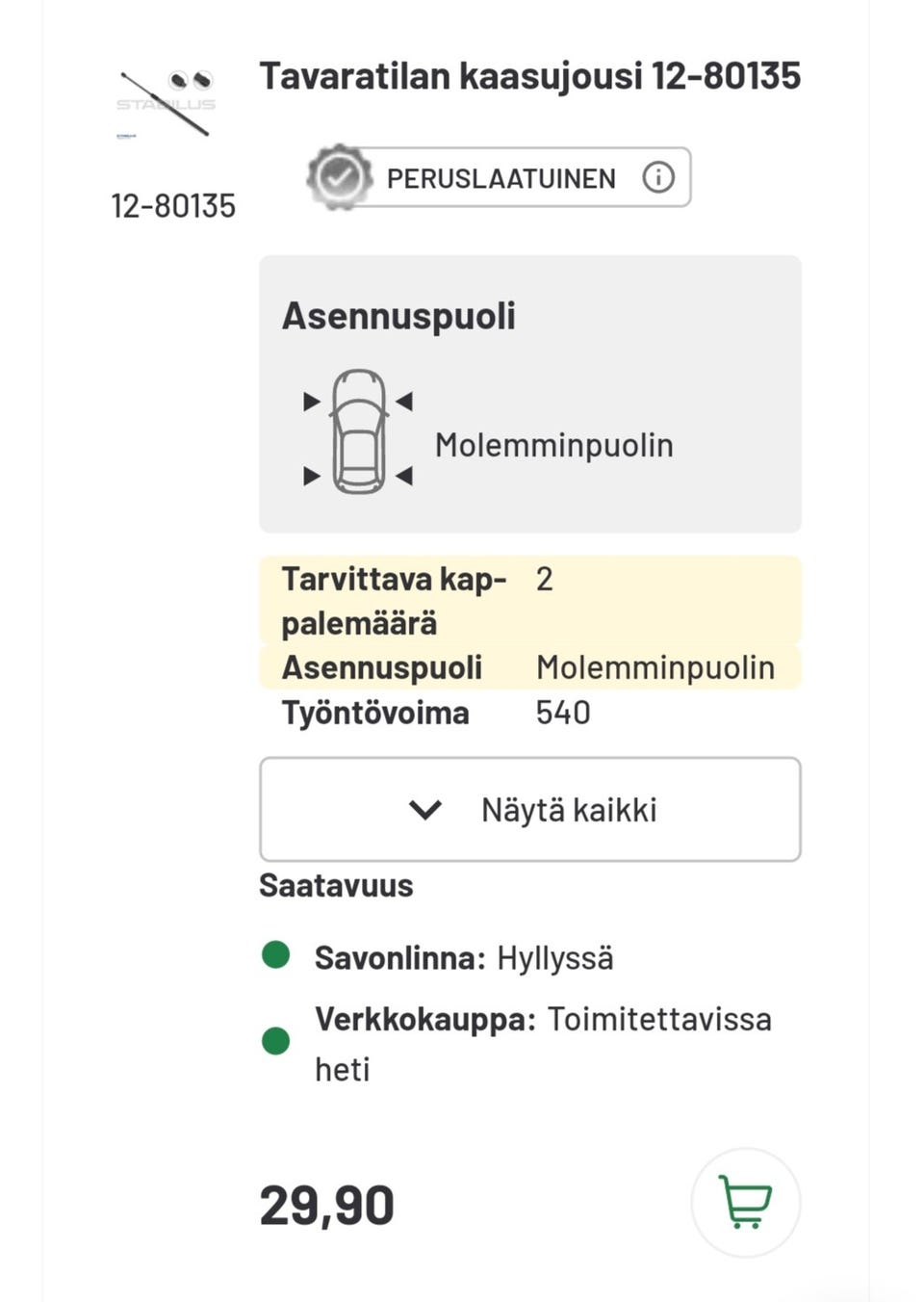Expand all specifications with Näytä kaikki

[x=529, y=809]
